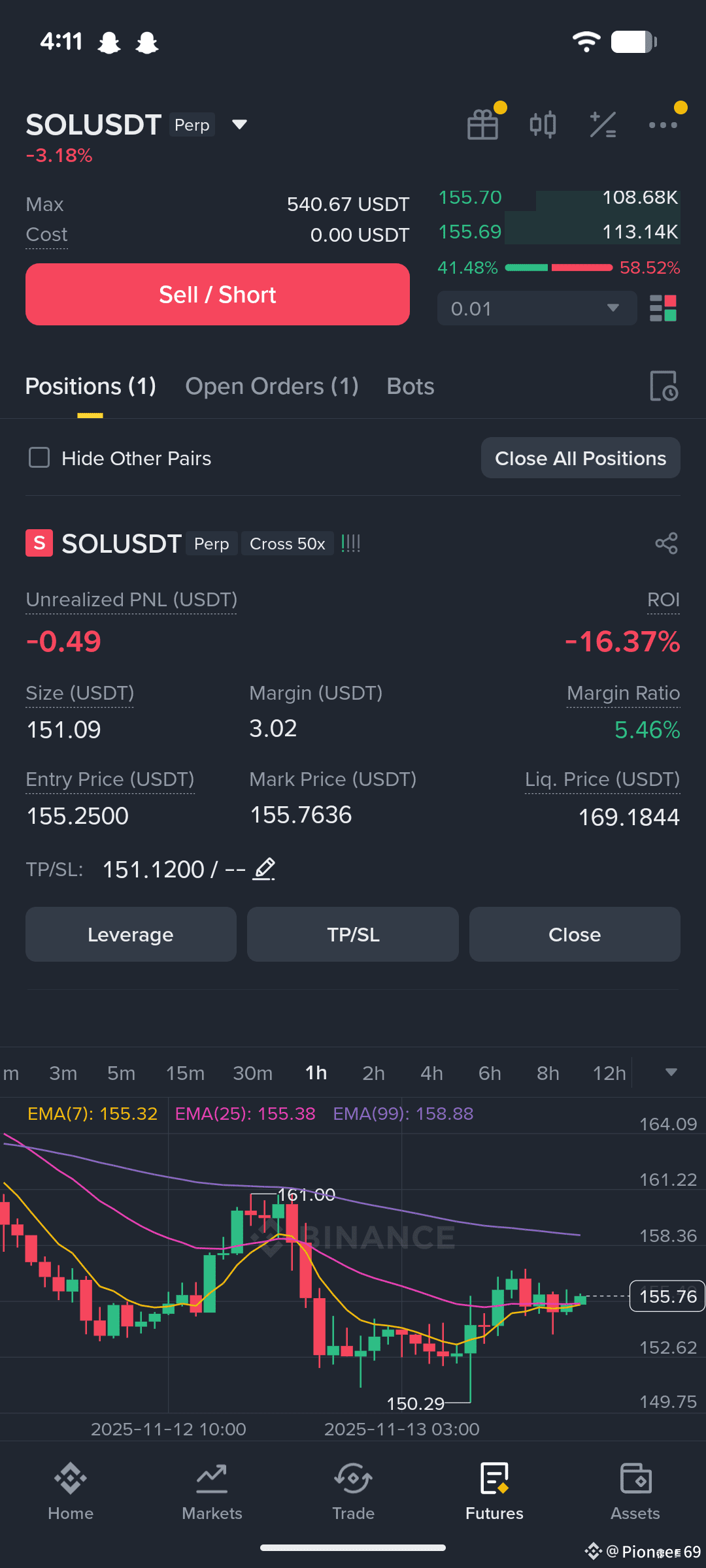This screenshot has width=706, height=1568.
Task: Select the 4h chart interval
Action: (x=431, y=1073)
